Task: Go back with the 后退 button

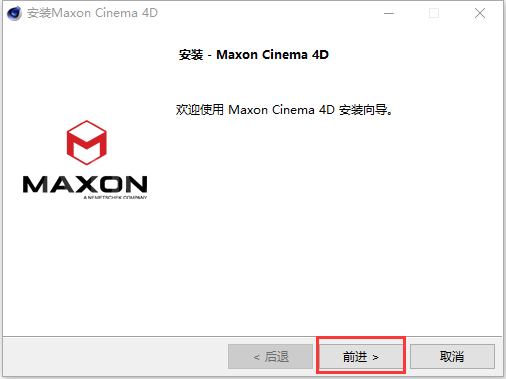Action: (270, 356)
